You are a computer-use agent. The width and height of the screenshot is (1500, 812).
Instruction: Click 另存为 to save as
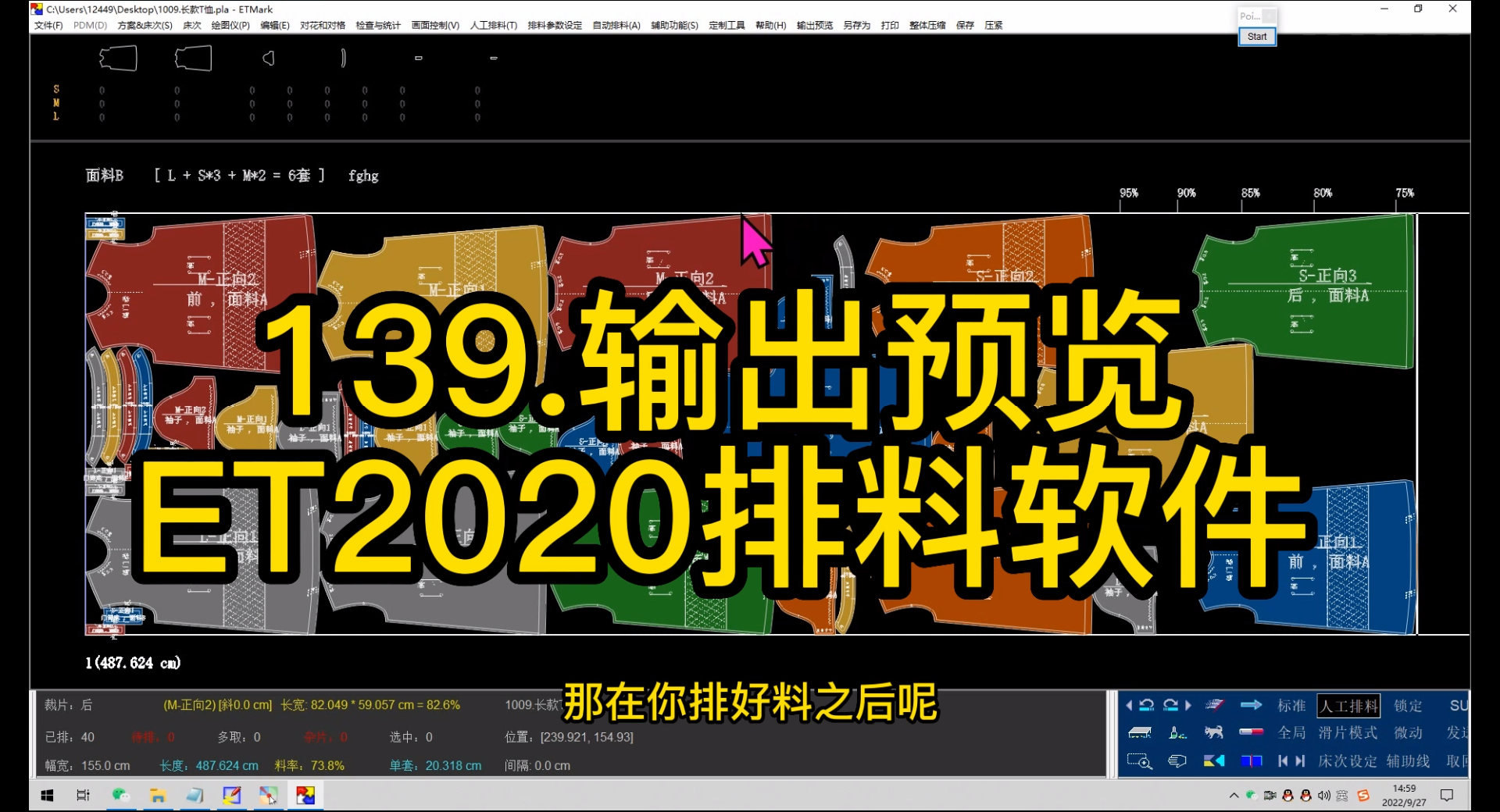856,25
